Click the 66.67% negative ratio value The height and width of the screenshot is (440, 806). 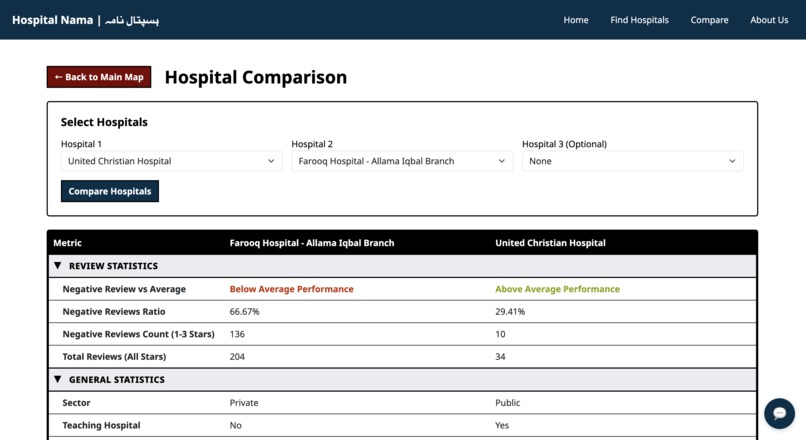tap(244, 311)
